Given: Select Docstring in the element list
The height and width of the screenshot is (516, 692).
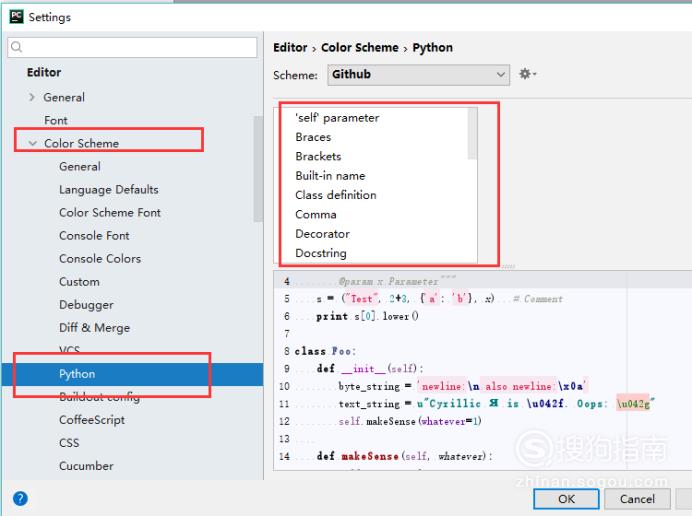Looking at the screenshot, I should (x=320, y=253).
